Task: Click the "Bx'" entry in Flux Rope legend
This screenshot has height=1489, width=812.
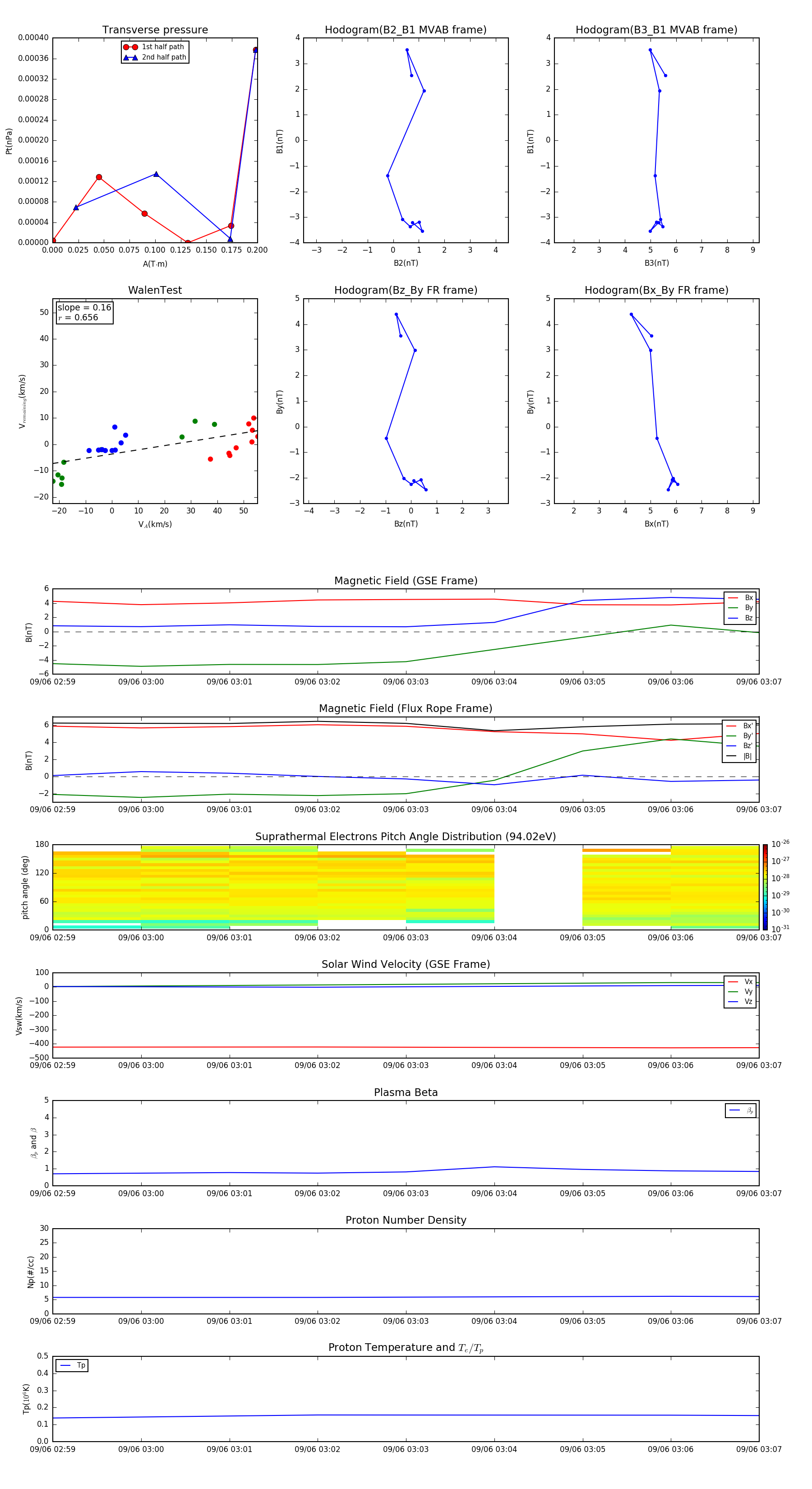Action: 740,726
